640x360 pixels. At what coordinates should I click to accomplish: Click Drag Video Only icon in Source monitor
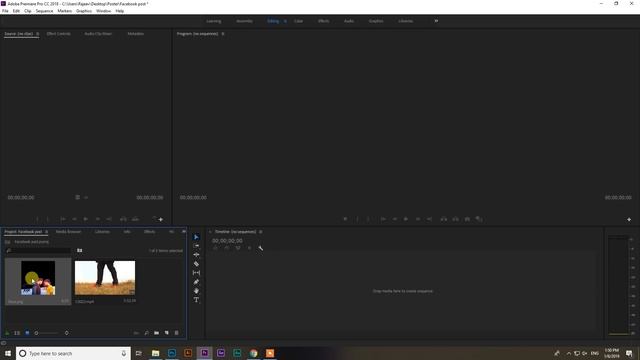click(78, 198)
